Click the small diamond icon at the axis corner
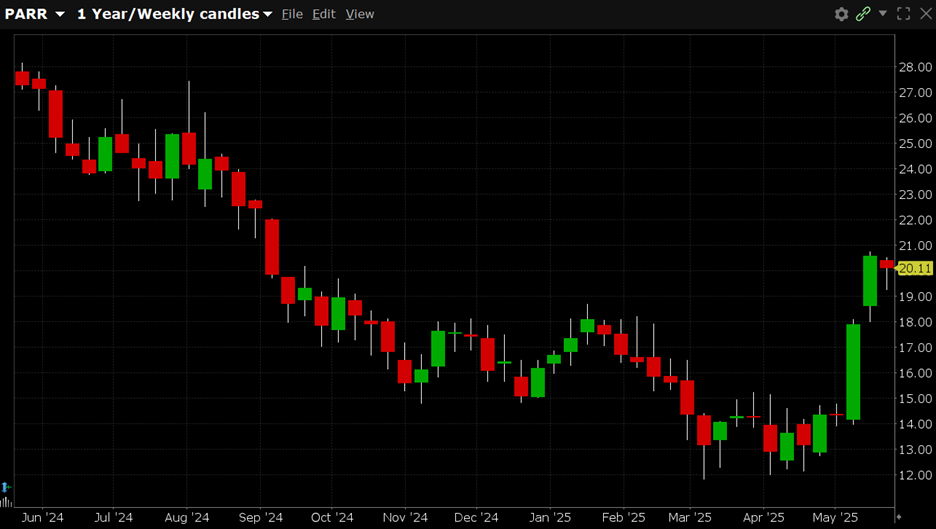936x529 pixels. click(898, 517)
